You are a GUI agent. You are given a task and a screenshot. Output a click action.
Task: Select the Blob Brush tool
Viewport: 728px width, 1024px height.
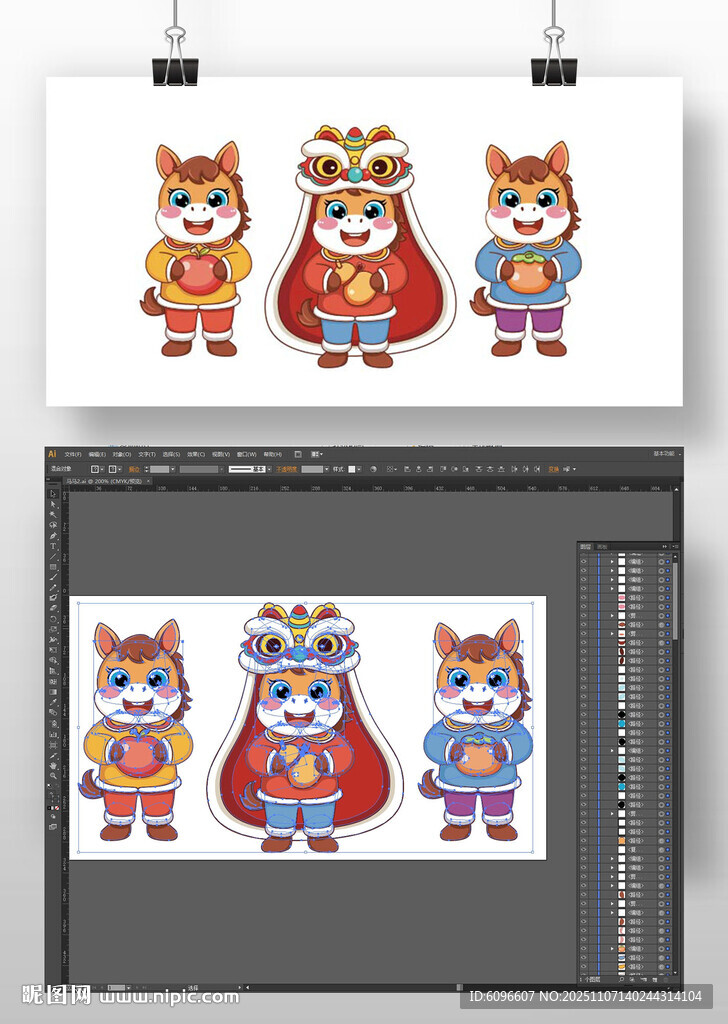tap(53, 598)
